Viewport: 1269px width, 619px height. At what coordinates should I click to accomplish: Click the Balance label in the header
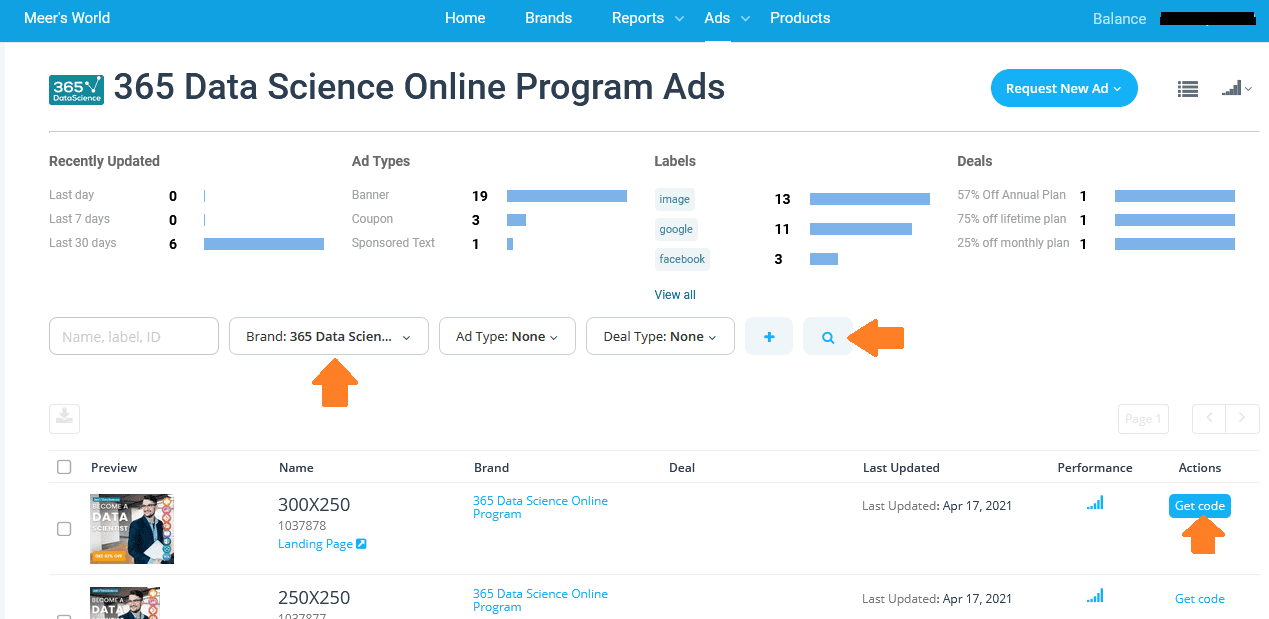point(1120,19)
